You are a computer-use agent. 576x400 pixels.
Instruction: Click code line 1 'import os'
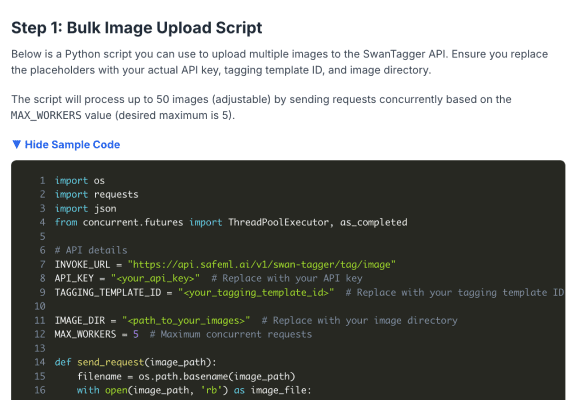pyautogui.click(x=80, y=181)
